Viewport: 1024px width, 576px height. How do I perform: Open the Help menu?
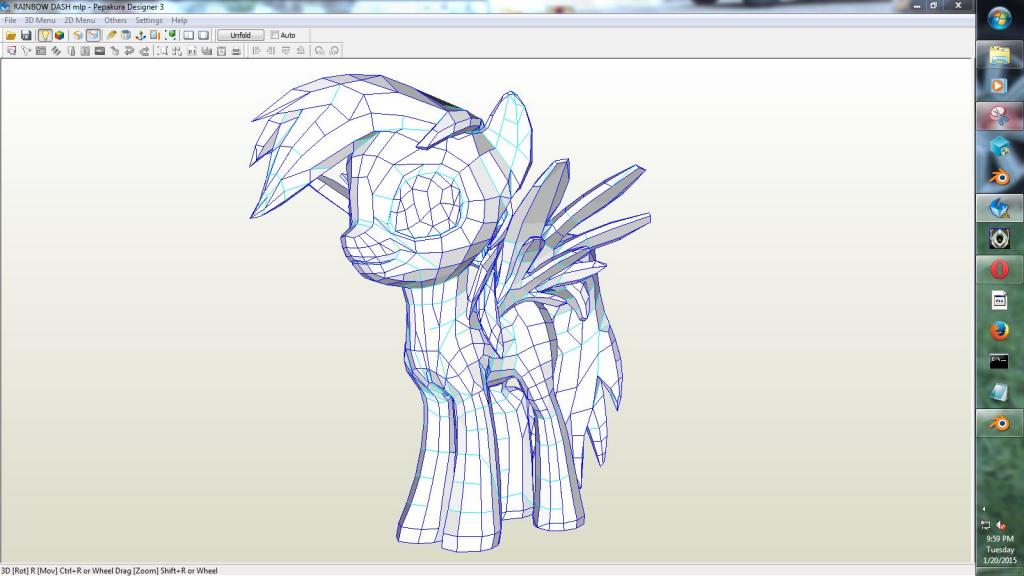[x=180, y=20]
